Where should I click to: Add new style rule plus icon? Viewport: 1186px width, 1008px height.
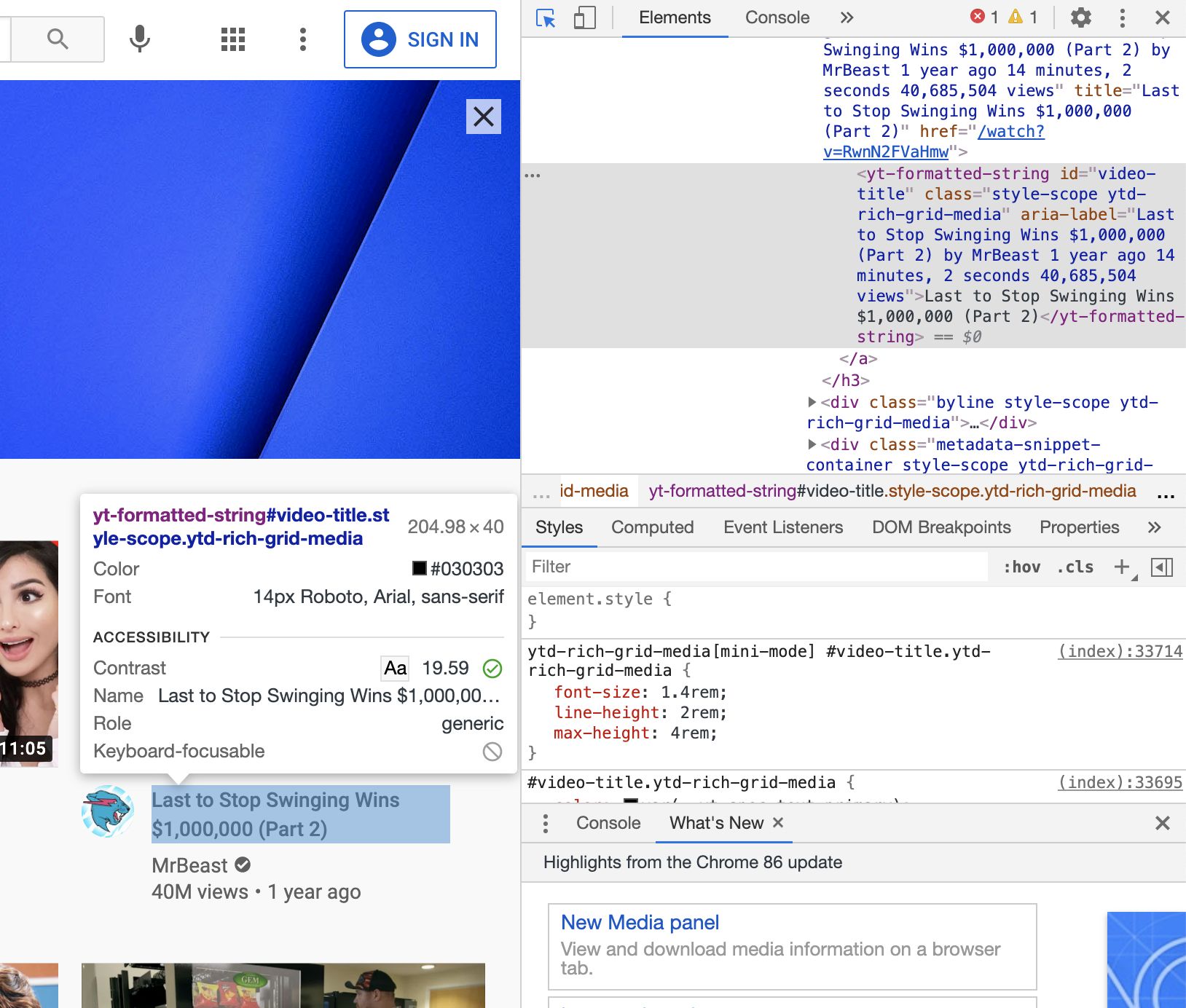1122,567
